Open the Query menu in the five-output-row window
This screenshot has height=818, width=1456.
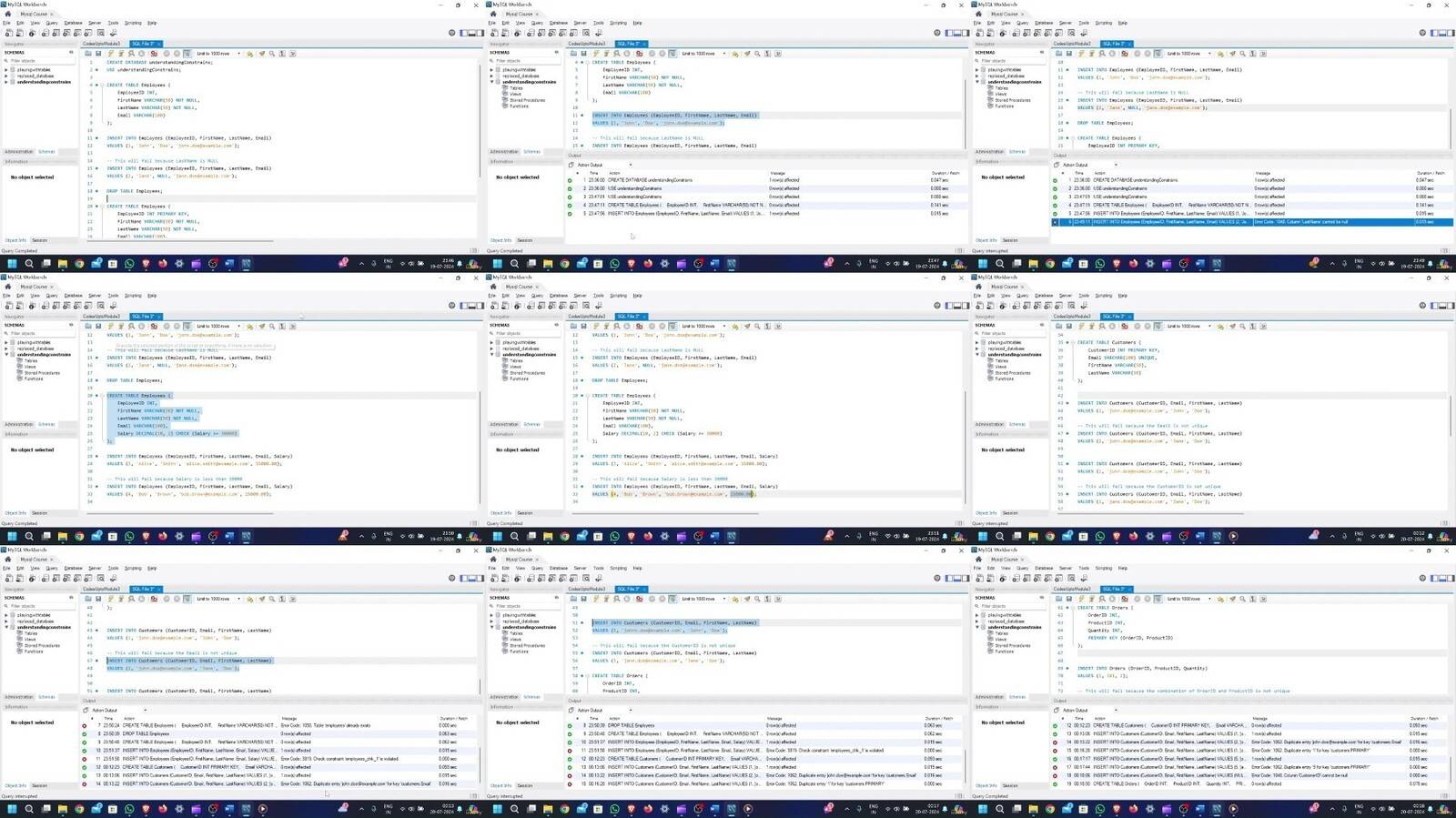[537, 23]
